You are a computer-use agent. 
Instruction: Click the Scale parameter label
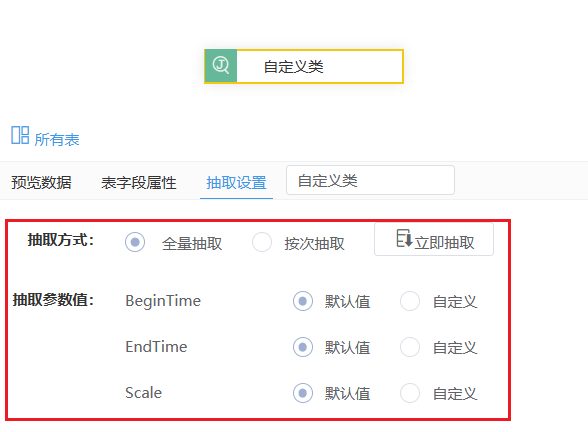[x=144, y=393]
